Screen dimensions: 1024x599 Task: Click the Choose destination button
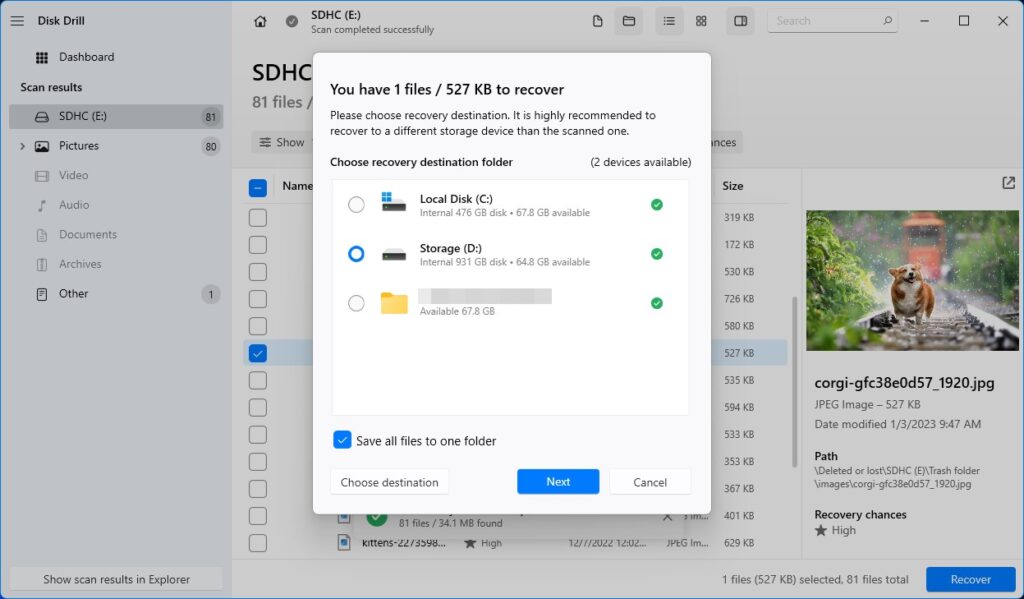point(389,481)
